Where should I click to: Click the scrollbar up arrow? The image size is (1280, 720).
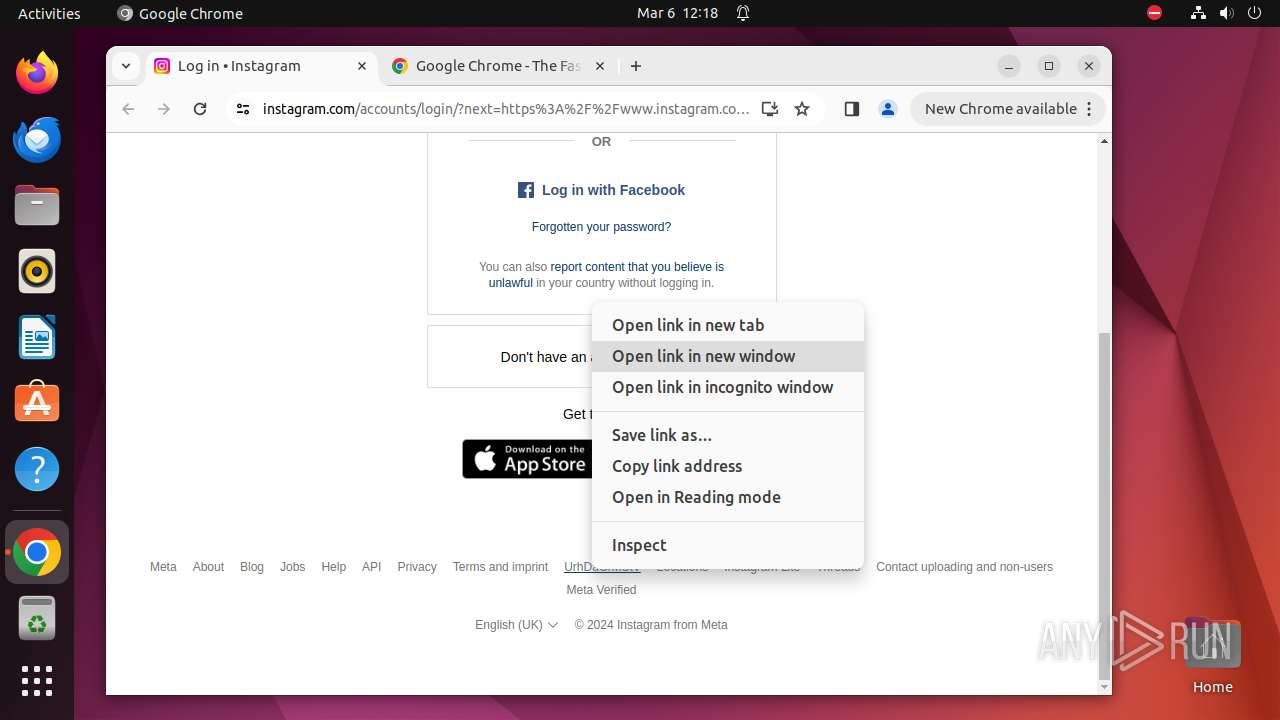(1104, 141)
